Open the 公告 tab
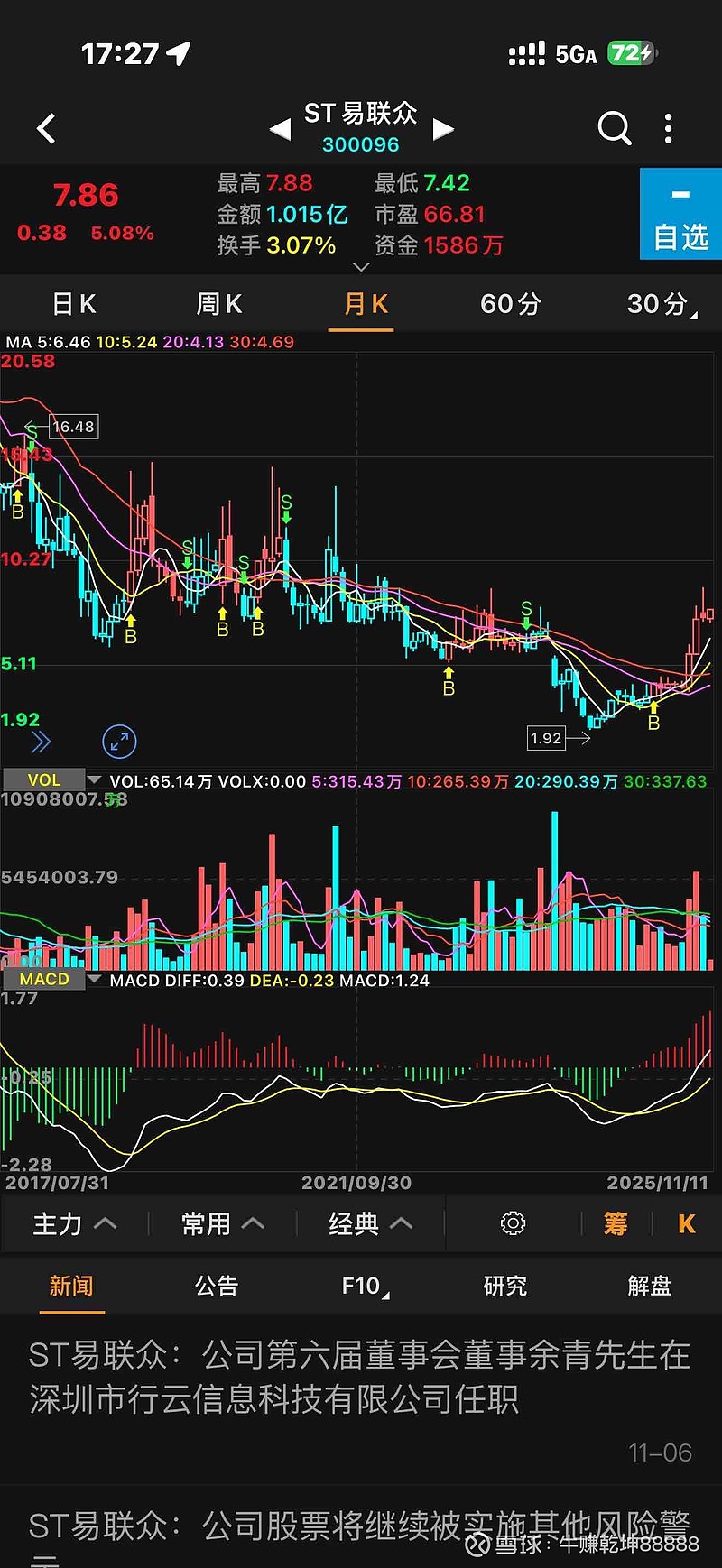The image size is (722, 1568). click(x=217, y=1286)
